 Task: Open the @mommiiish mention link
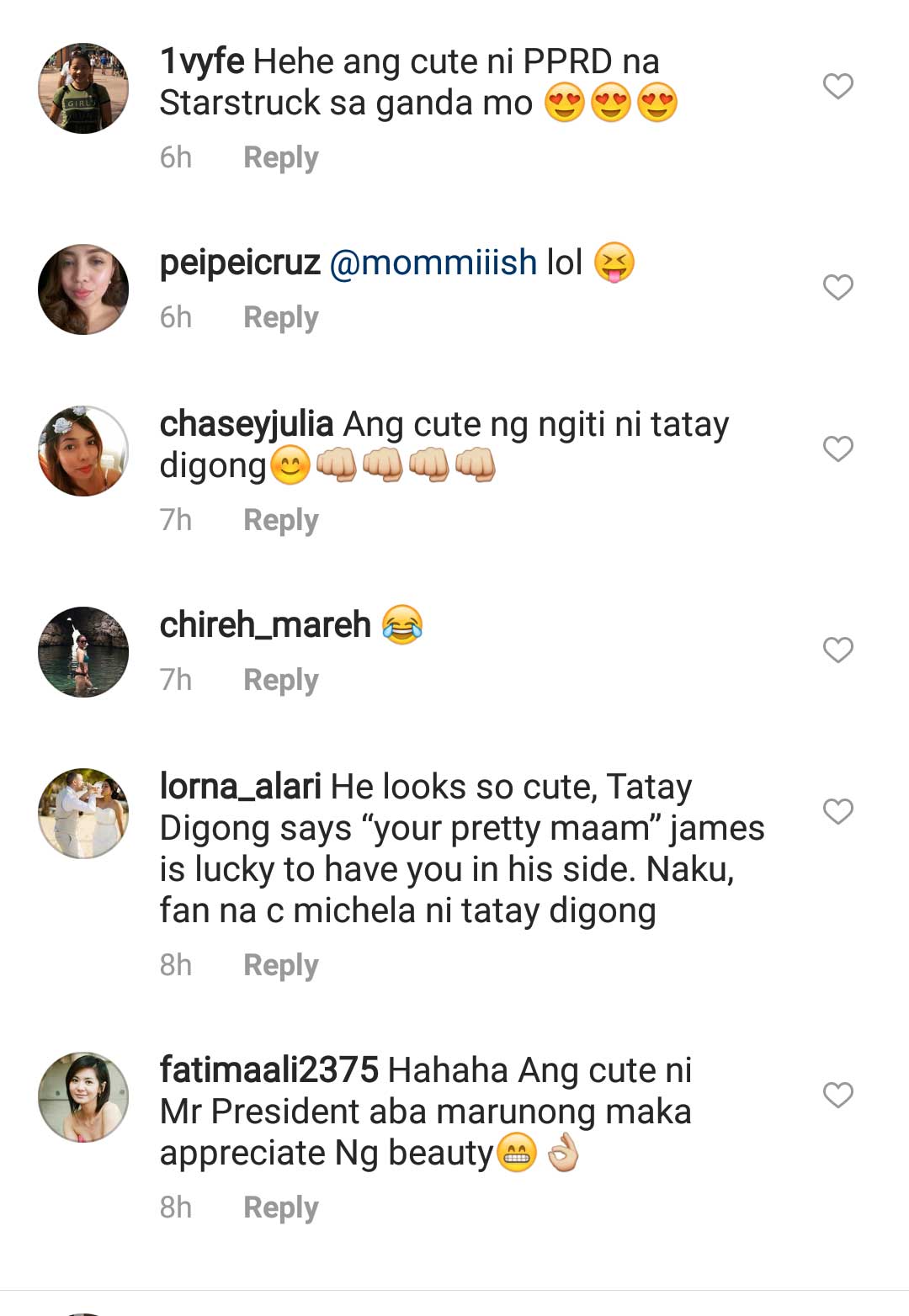pyautogui.click(x=433, y=263)
